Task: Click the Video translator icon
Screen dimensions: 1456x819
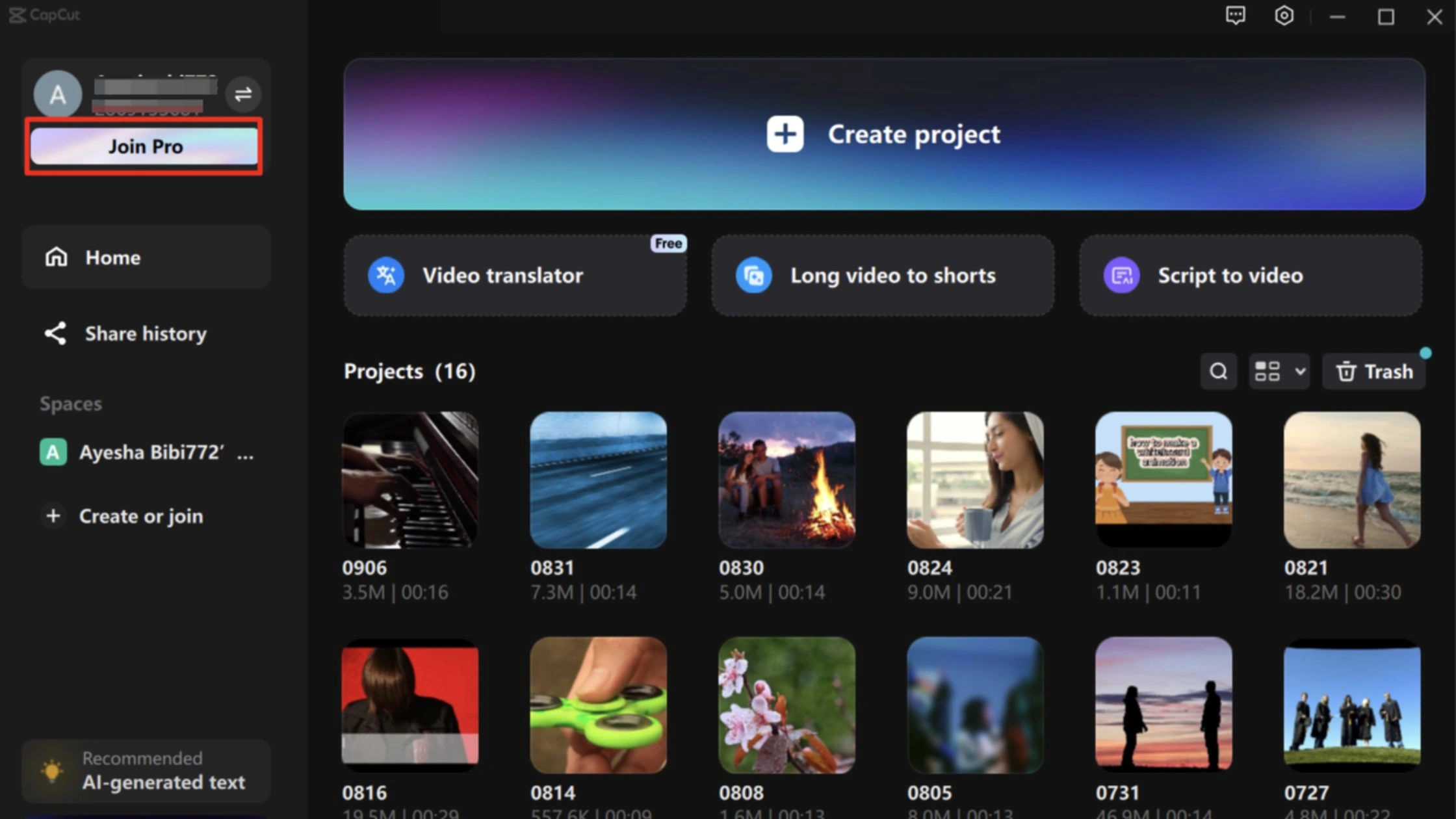Action: point(386,276)
